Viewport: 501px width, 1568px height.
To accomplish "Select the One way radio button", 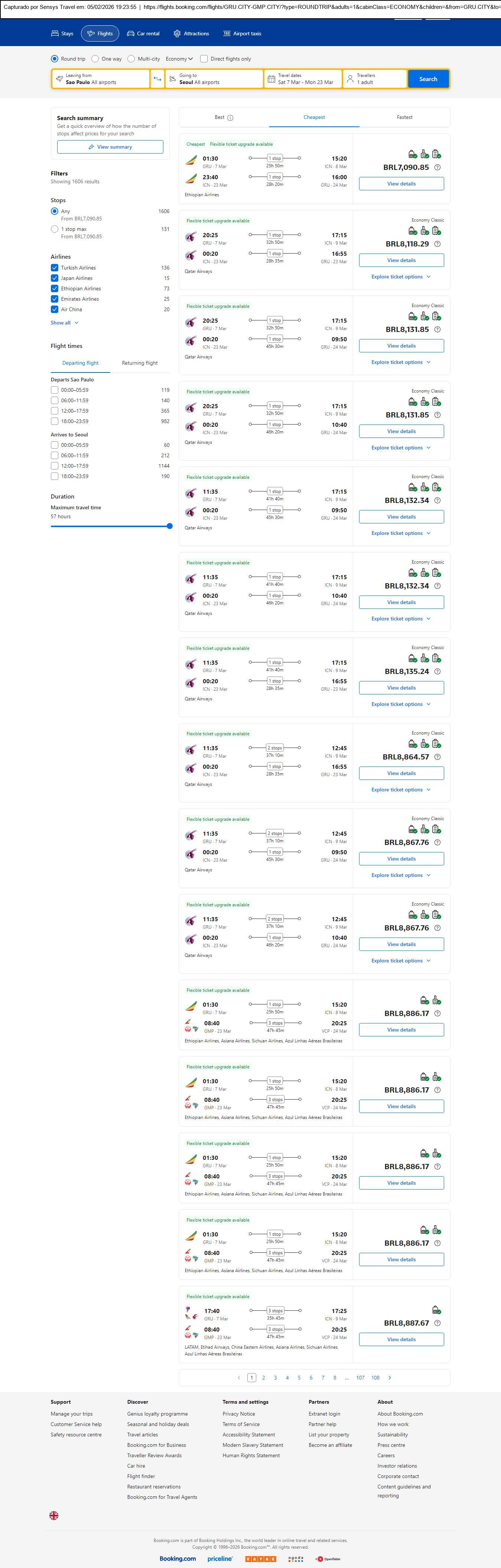I will [95, 59].
